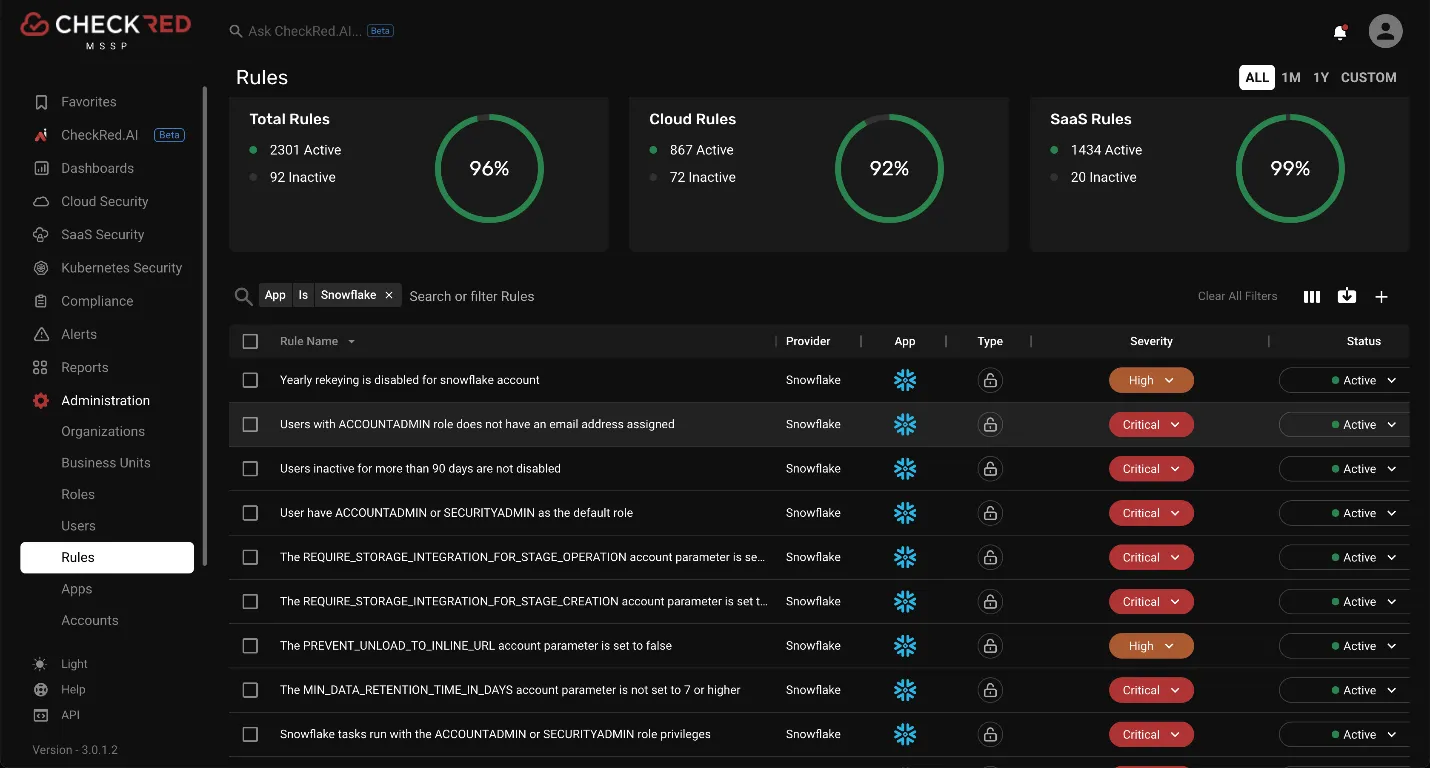Click the Kubernetes Security sidebar icon
The width and height of the screenshot is (1430, 768).
point(41,268)
